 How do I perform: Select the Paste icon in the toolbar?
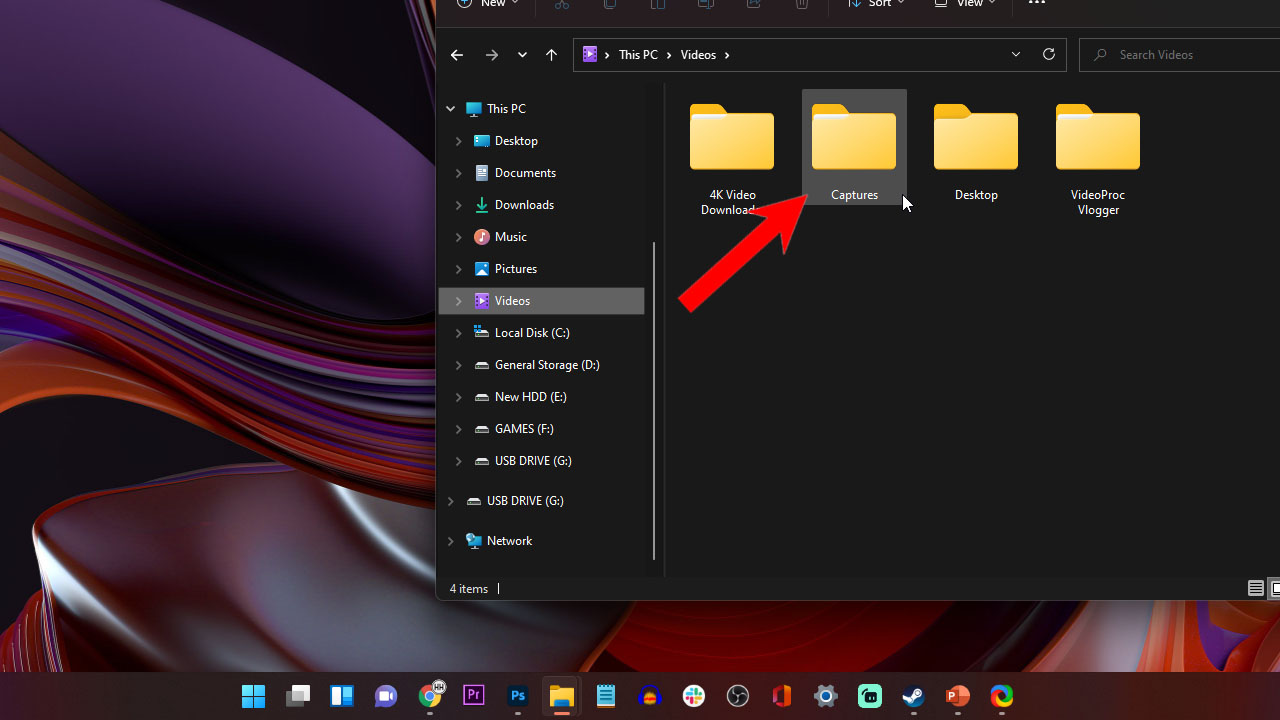click(657, 5)
